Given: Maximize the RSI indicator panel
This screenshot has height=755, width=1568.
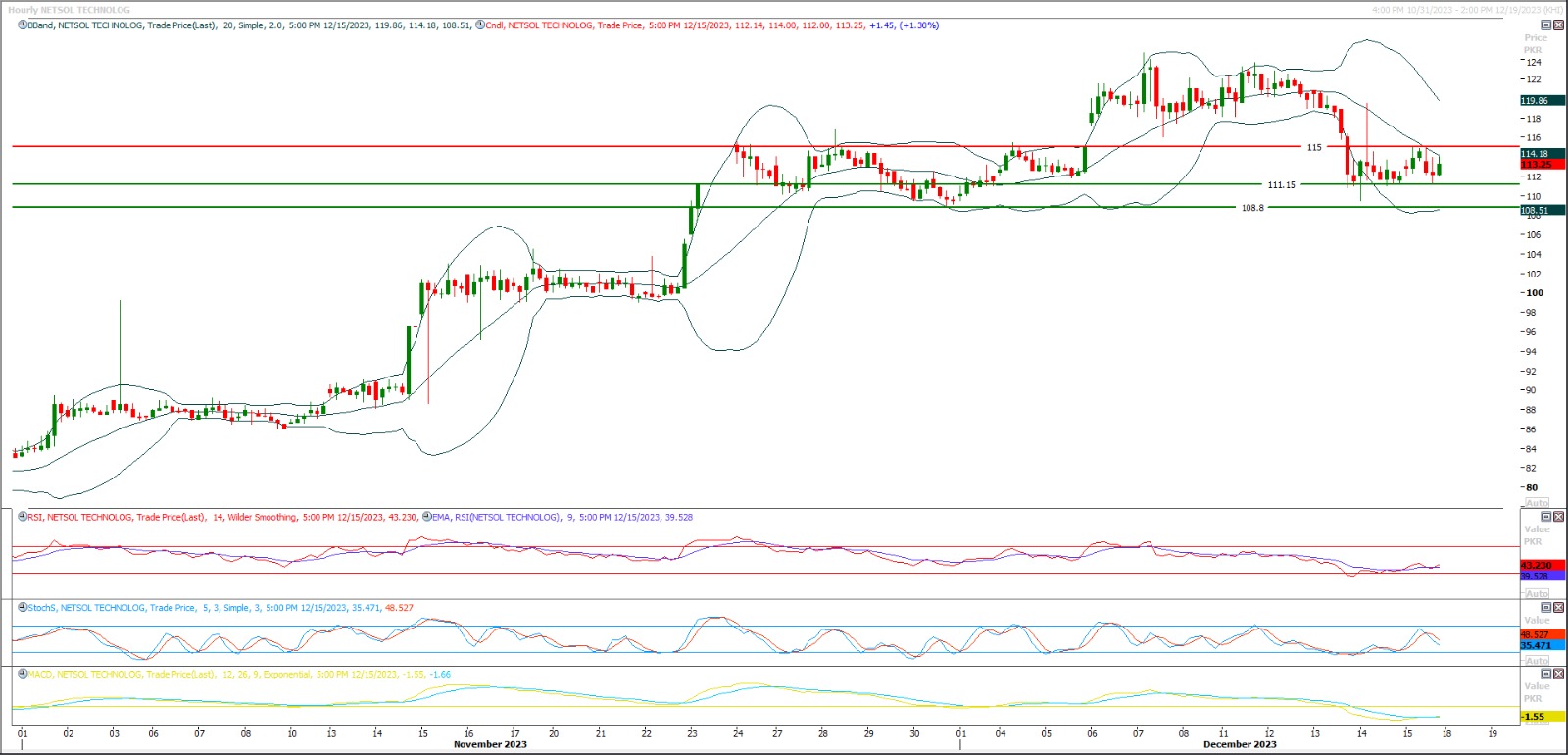Looking at the screenshot, I should click(x=1546, y=517).
